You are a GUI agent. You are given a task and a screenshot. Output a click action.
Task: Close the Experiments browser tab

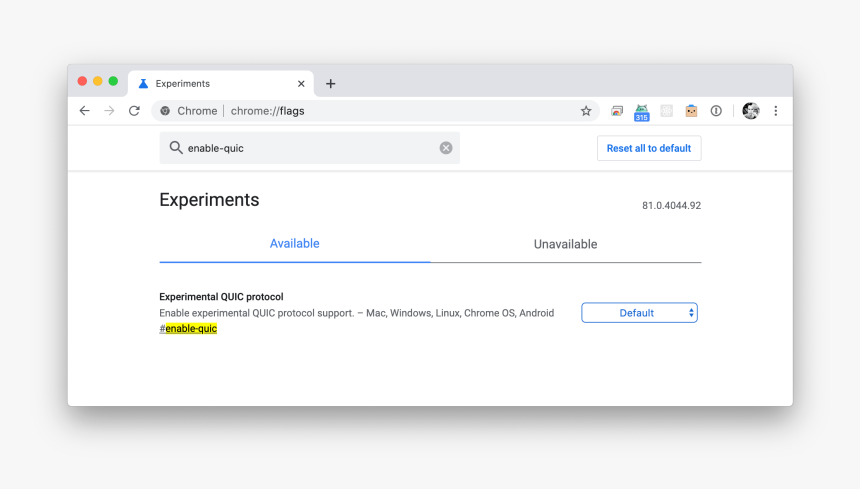click(301, 84)
